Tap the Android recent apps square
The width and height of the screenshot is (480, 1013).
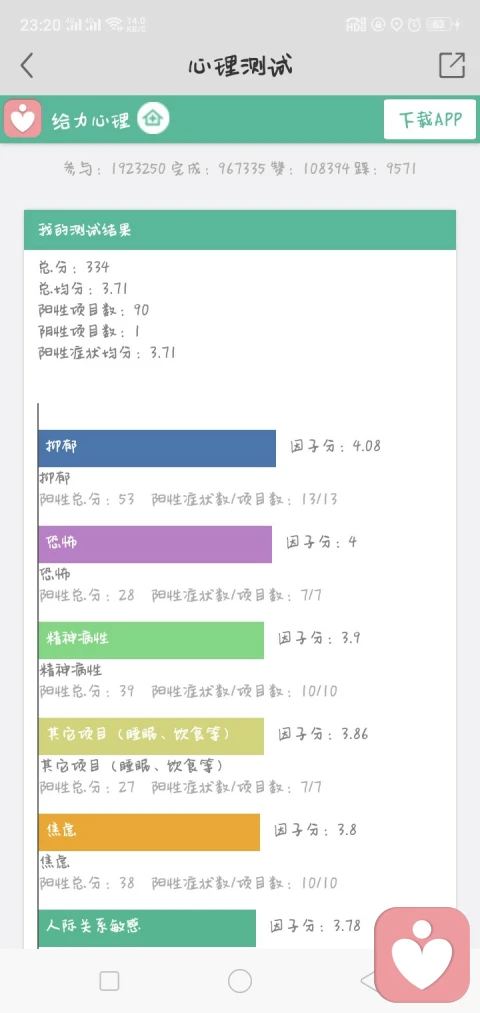coord(109,981)
